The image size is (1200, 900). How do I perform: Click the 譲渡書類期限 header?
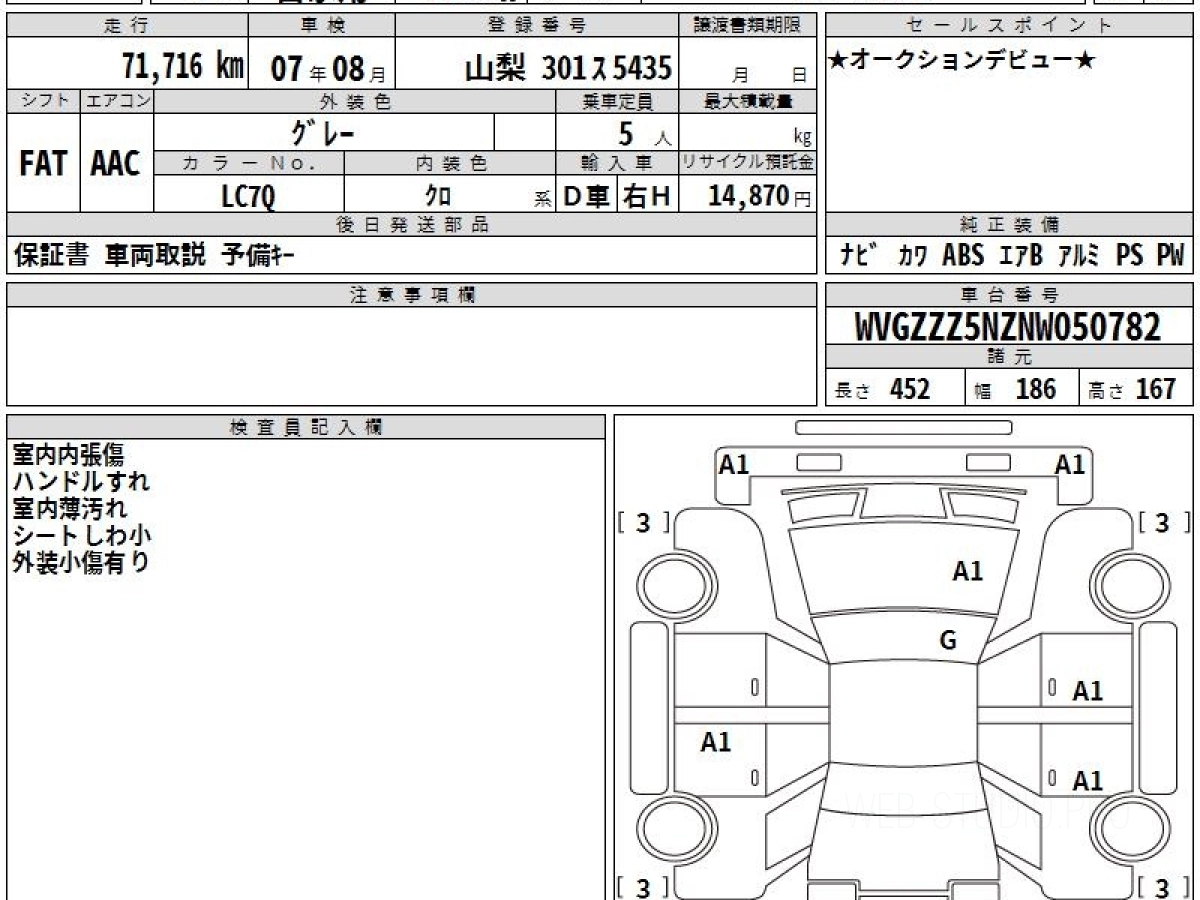tap(748, 26)
